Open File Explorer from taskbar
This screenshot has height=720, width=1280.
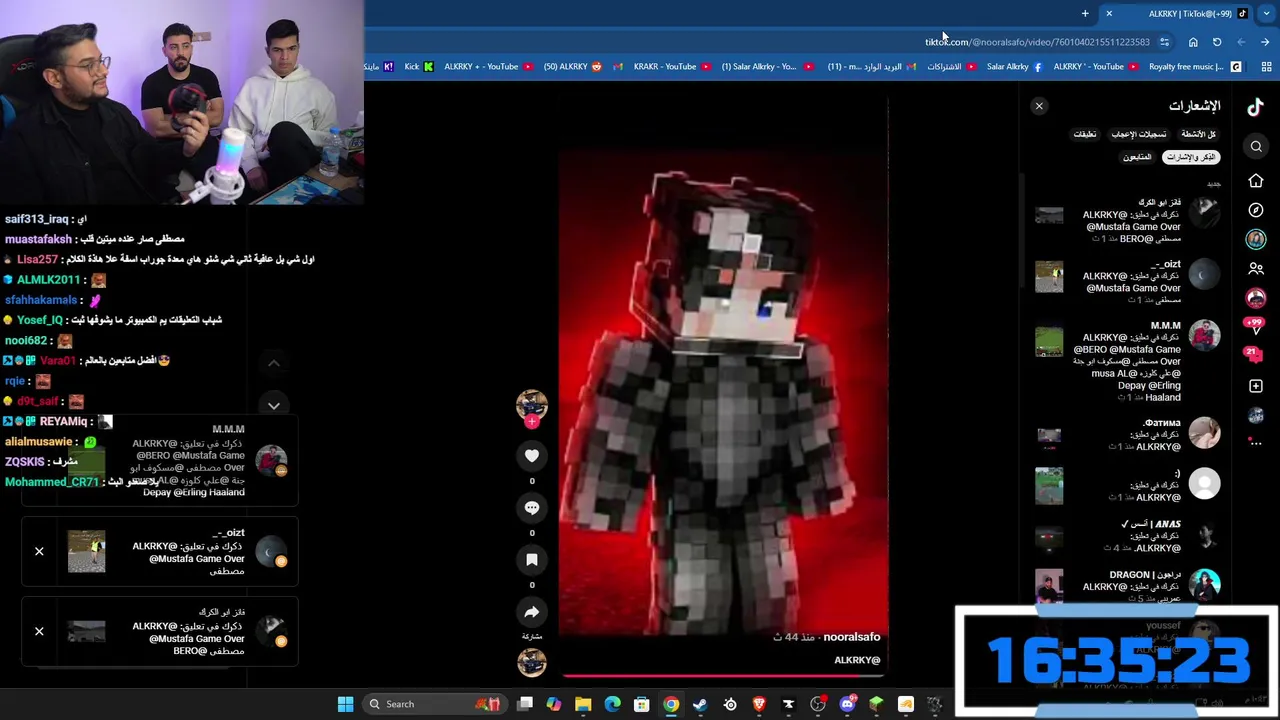tap(583, 704)
